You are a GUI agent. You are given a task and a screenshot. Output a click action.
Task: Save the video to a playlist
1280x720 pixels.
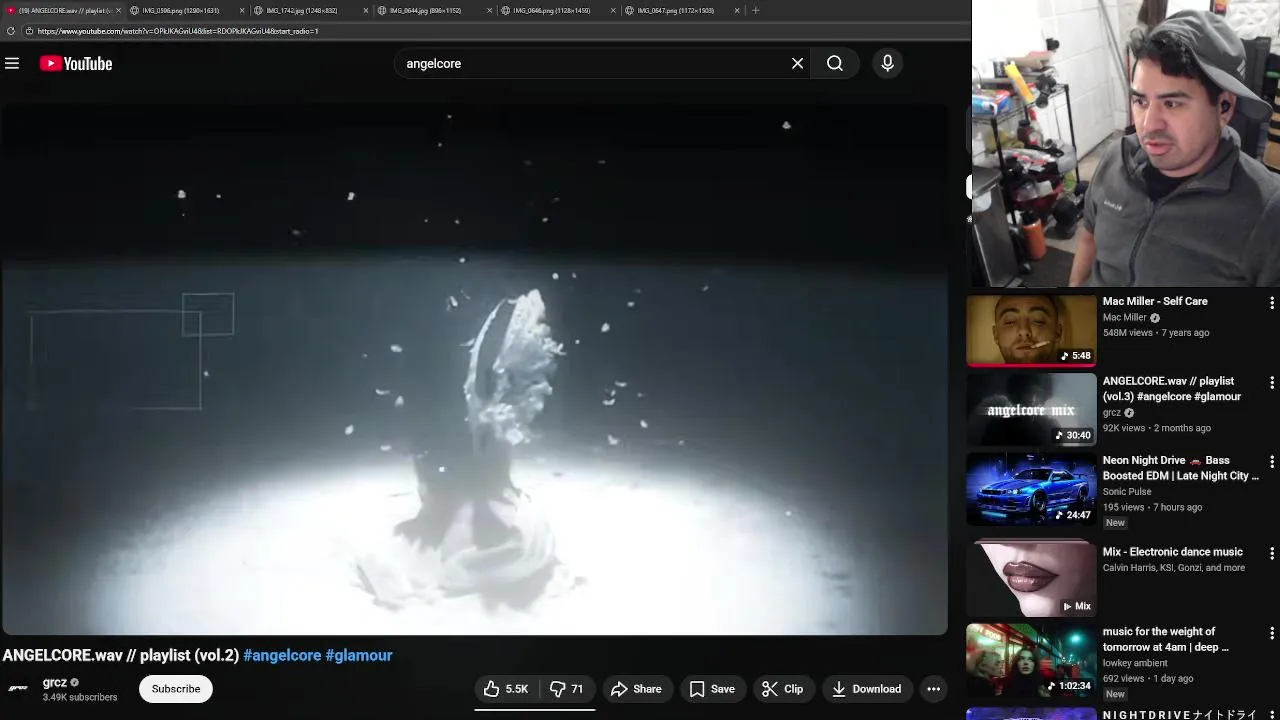712,689
